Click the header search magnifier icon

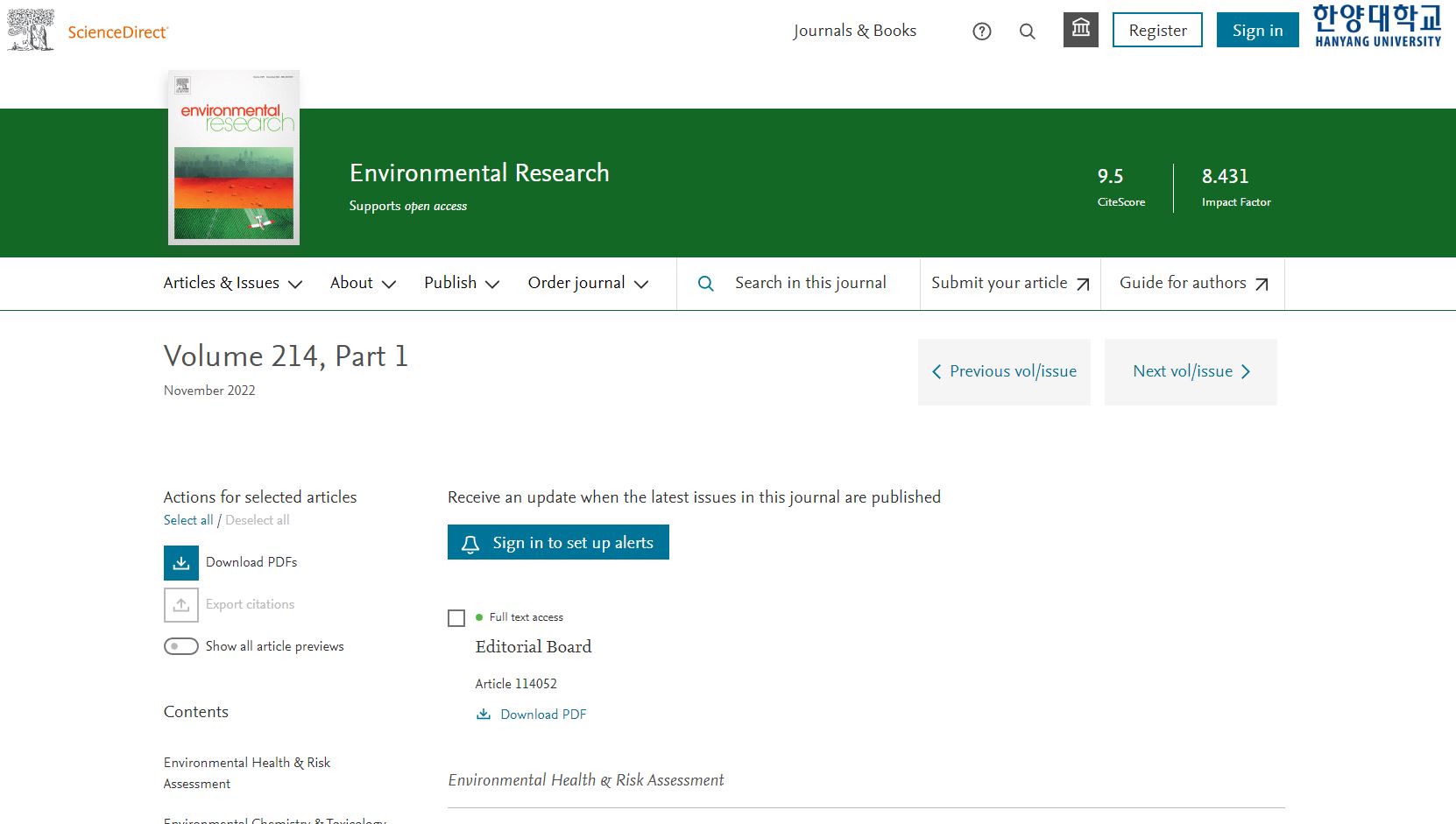[x=1028, y=32]
